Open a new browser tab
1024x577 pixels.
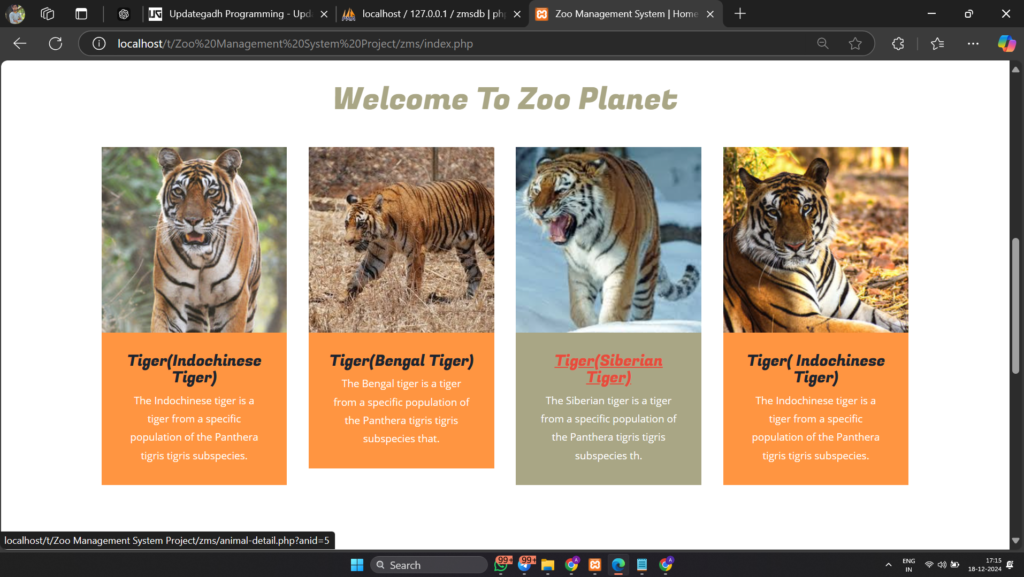[740, 14]
